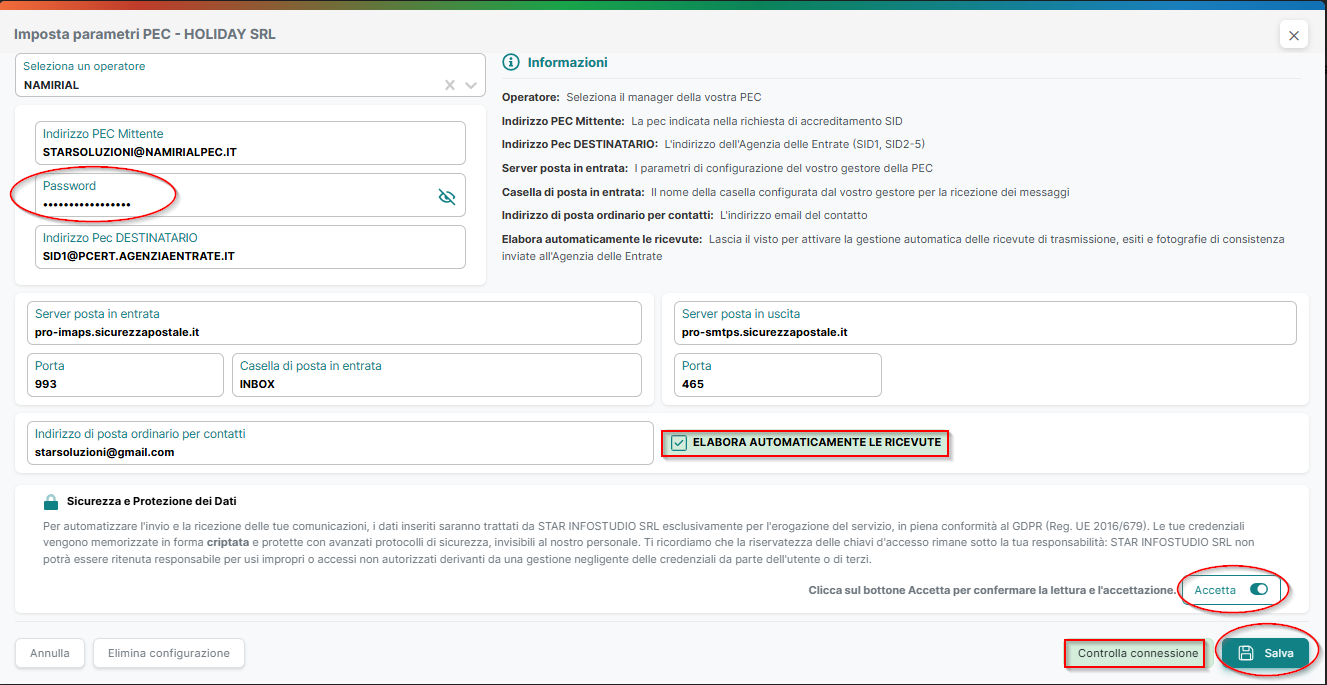Click the Controlla connessione button
The width and height of the screenshot is (1327, 685).
tap(1137, 654)
